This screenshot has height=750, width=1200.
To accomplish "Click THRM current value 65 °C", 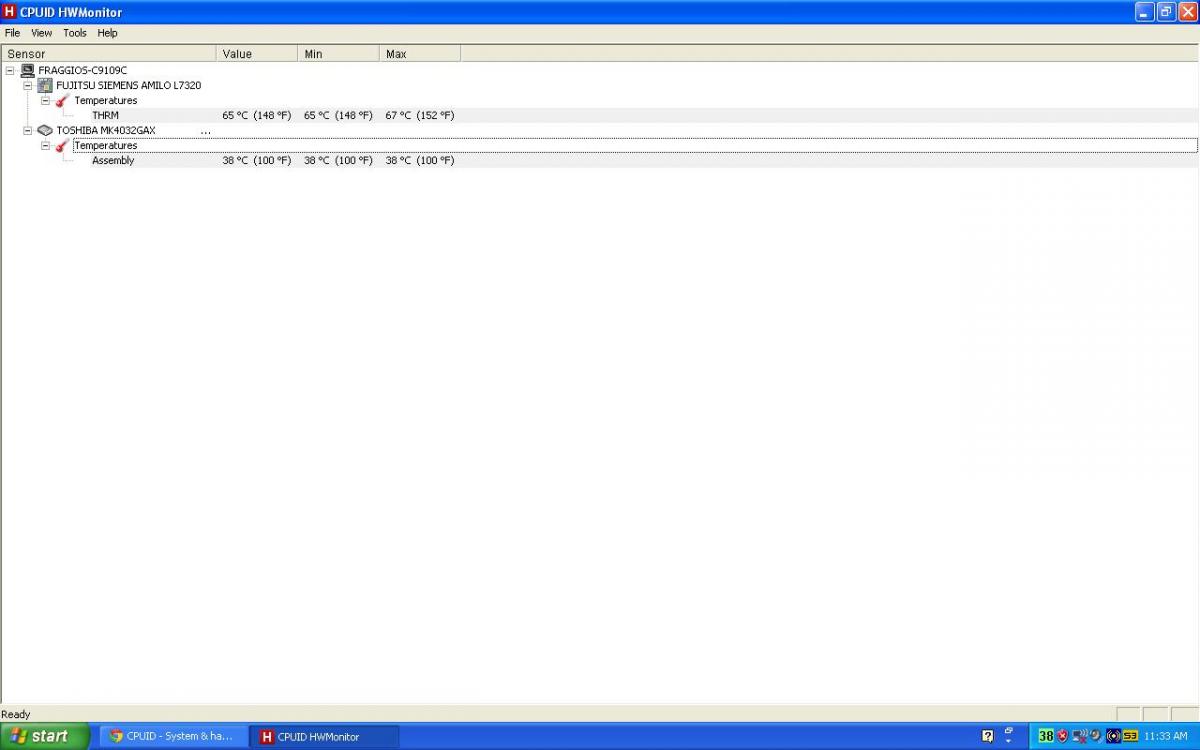I will pyautogui.click(x=257, y=115).
